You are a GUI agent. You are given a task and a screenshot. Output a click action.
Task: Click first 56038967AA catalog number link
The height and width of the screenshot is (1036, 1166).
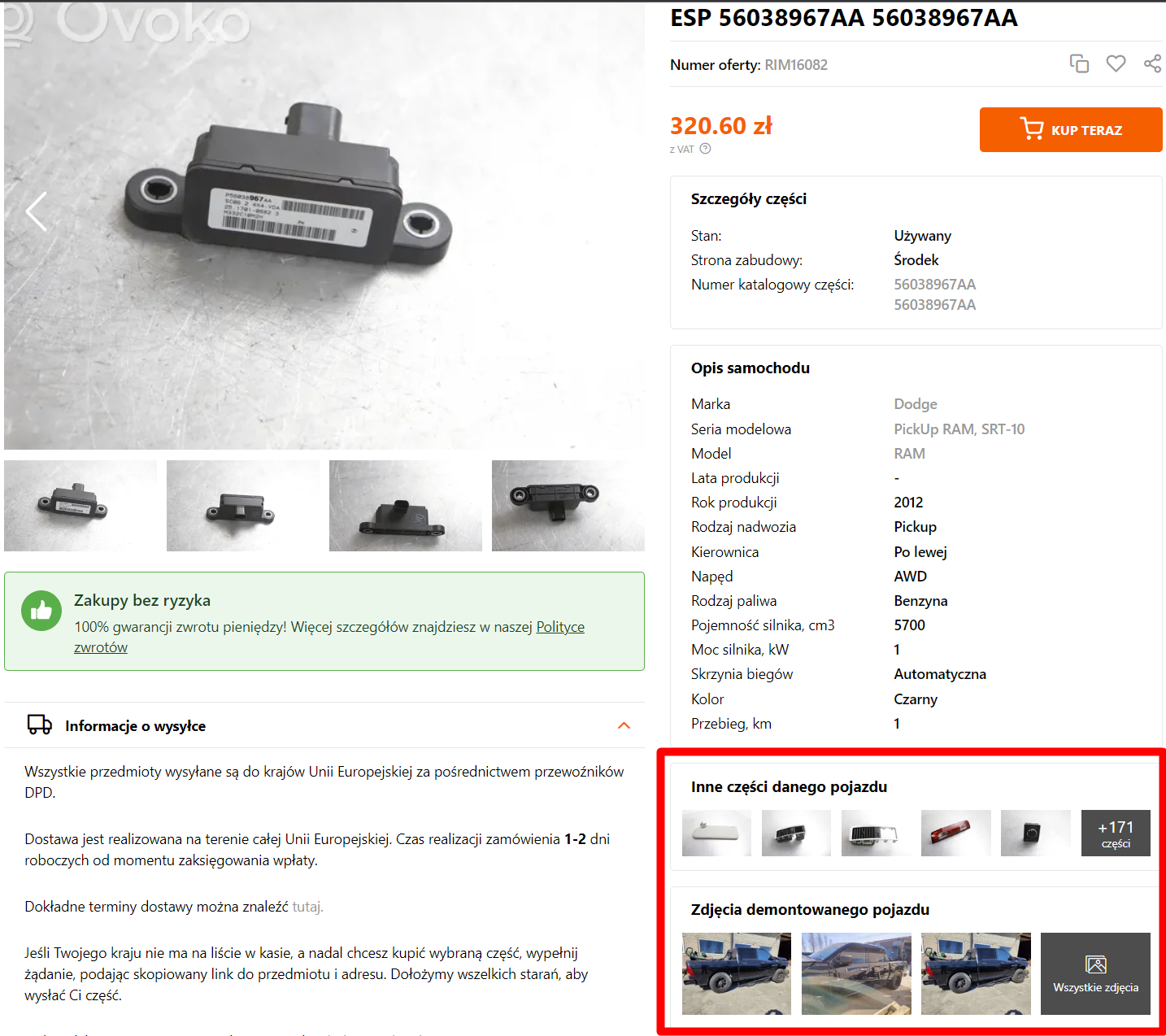935,285
